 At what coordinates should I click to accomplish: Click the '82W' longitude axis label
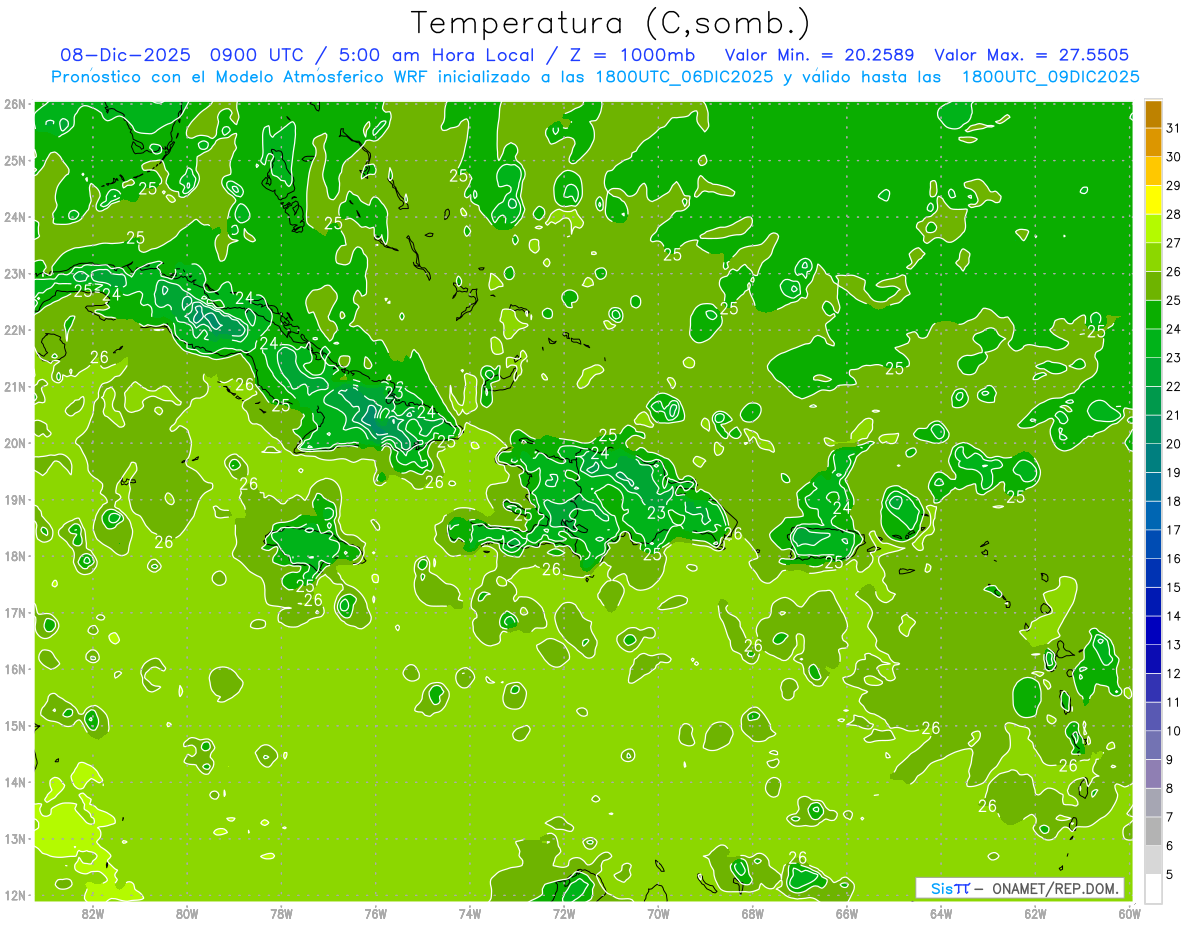tap(92, 913)
